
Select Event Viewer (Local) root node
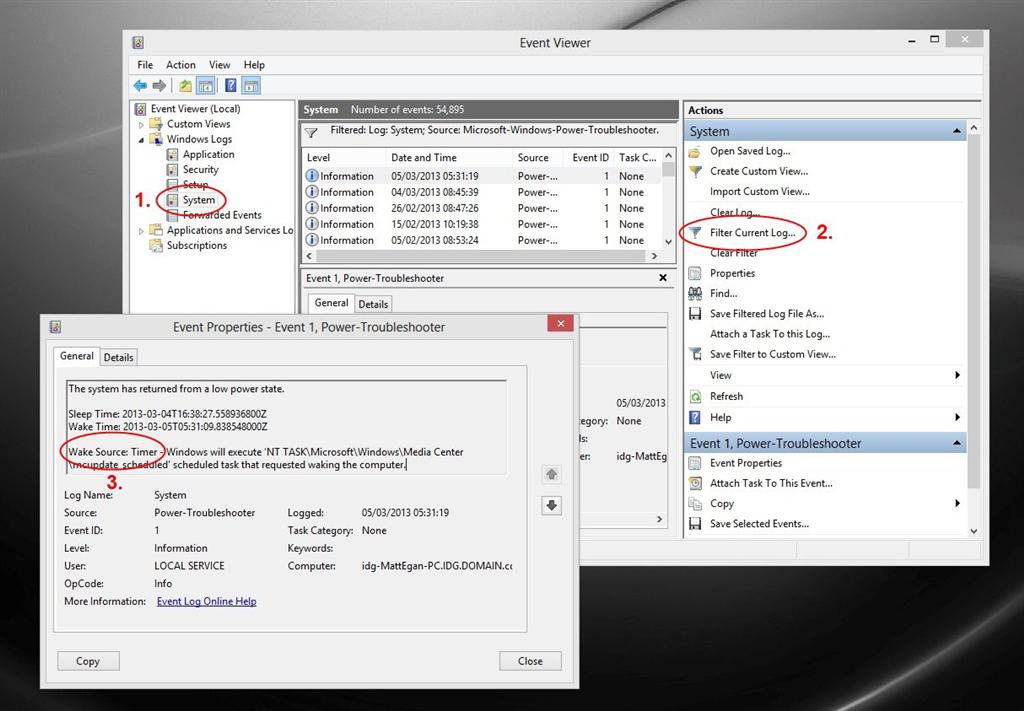click(x=195, y=109)
